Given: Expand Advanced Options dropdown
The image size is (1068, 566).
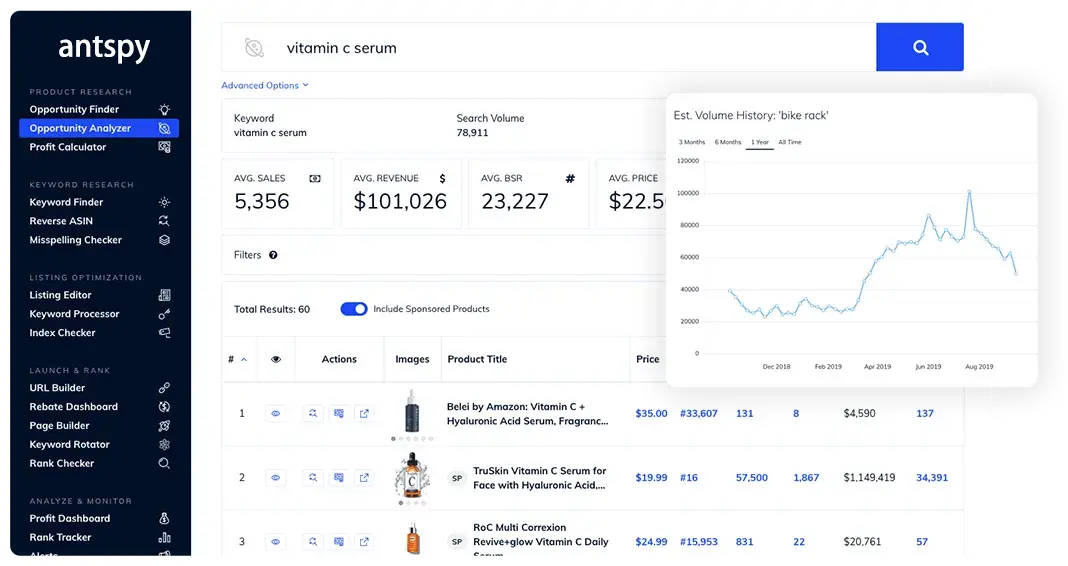Looking at the screenshot, I should point(264,85).
